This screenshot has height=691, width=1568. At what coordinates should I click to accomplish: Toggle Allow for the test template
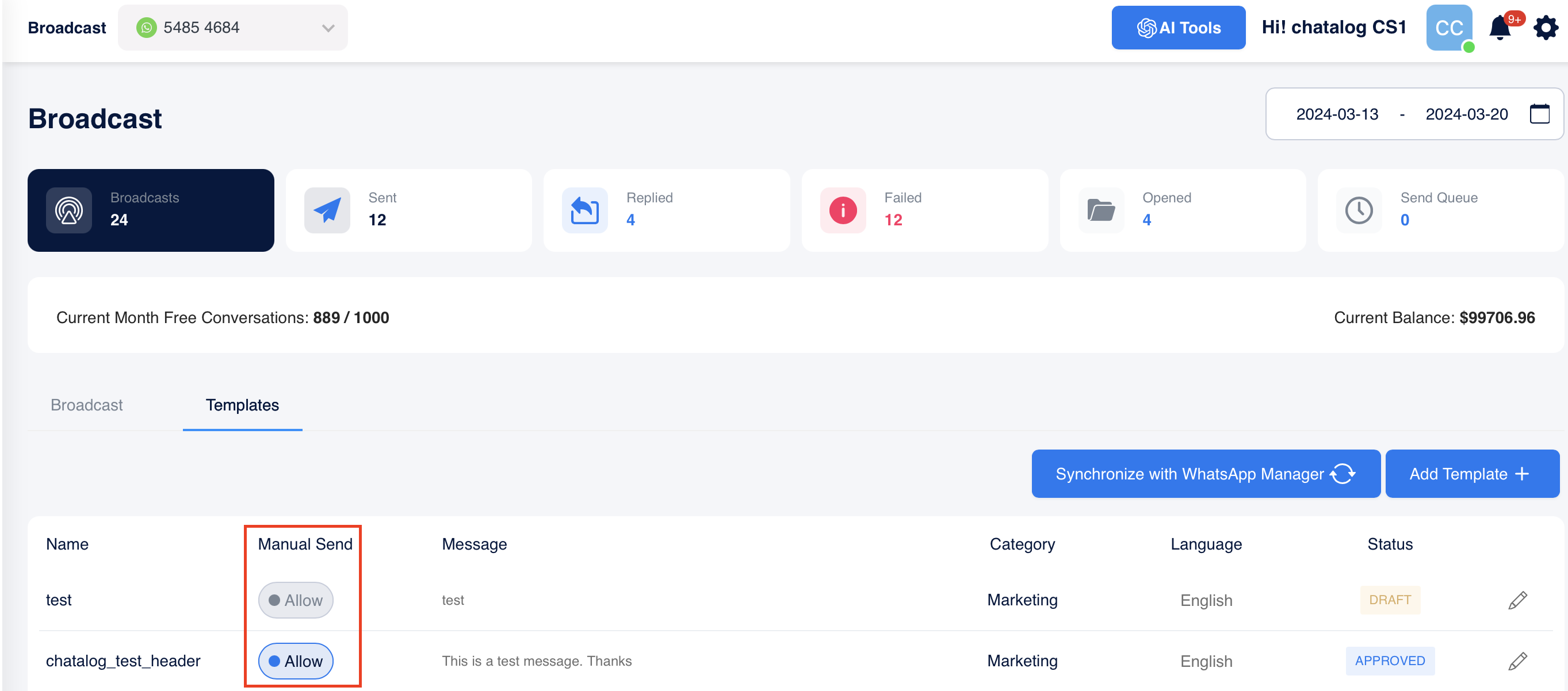[x=295, y=600]
